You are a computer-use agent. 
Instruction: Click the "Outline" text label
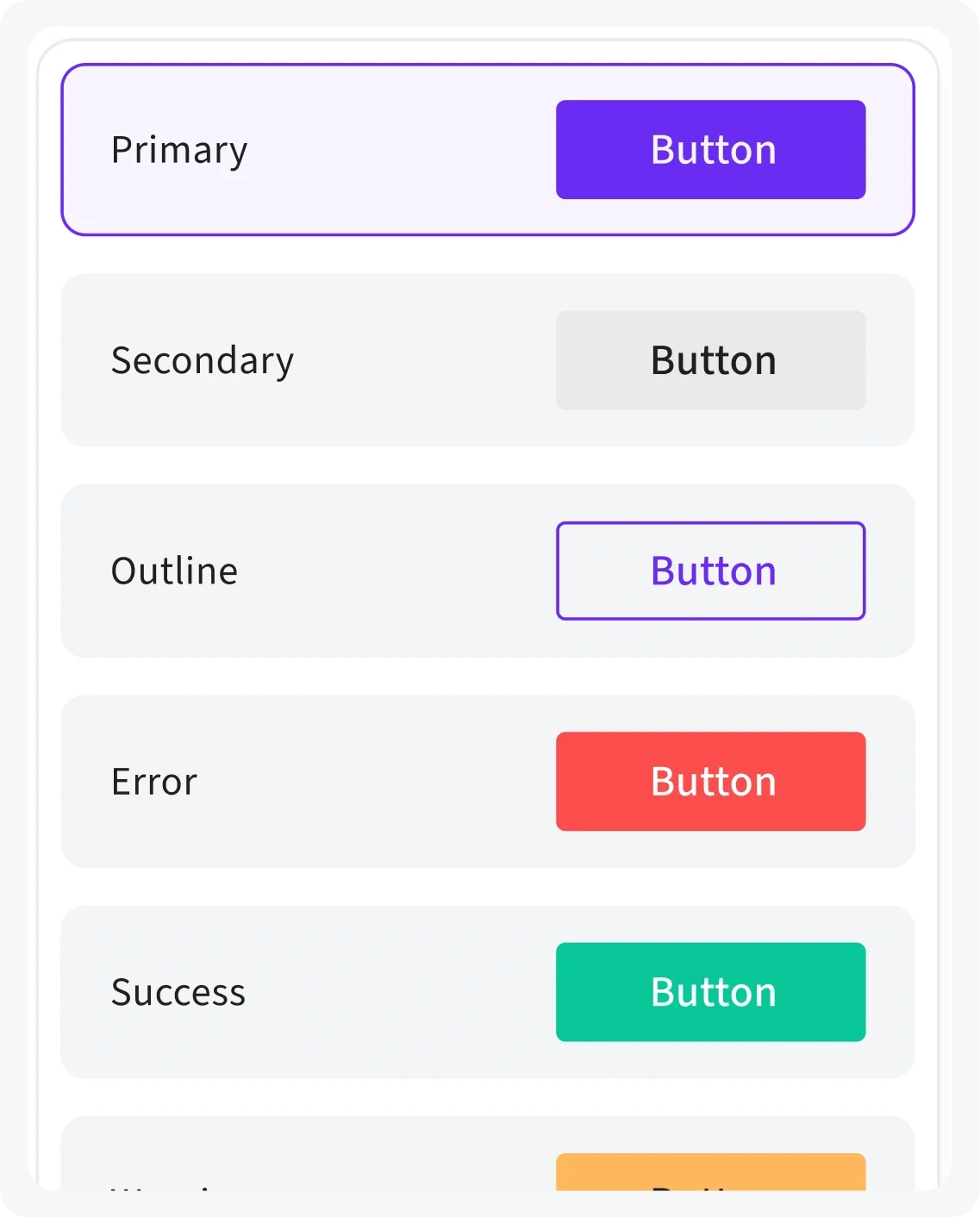(x=174, y=571)
